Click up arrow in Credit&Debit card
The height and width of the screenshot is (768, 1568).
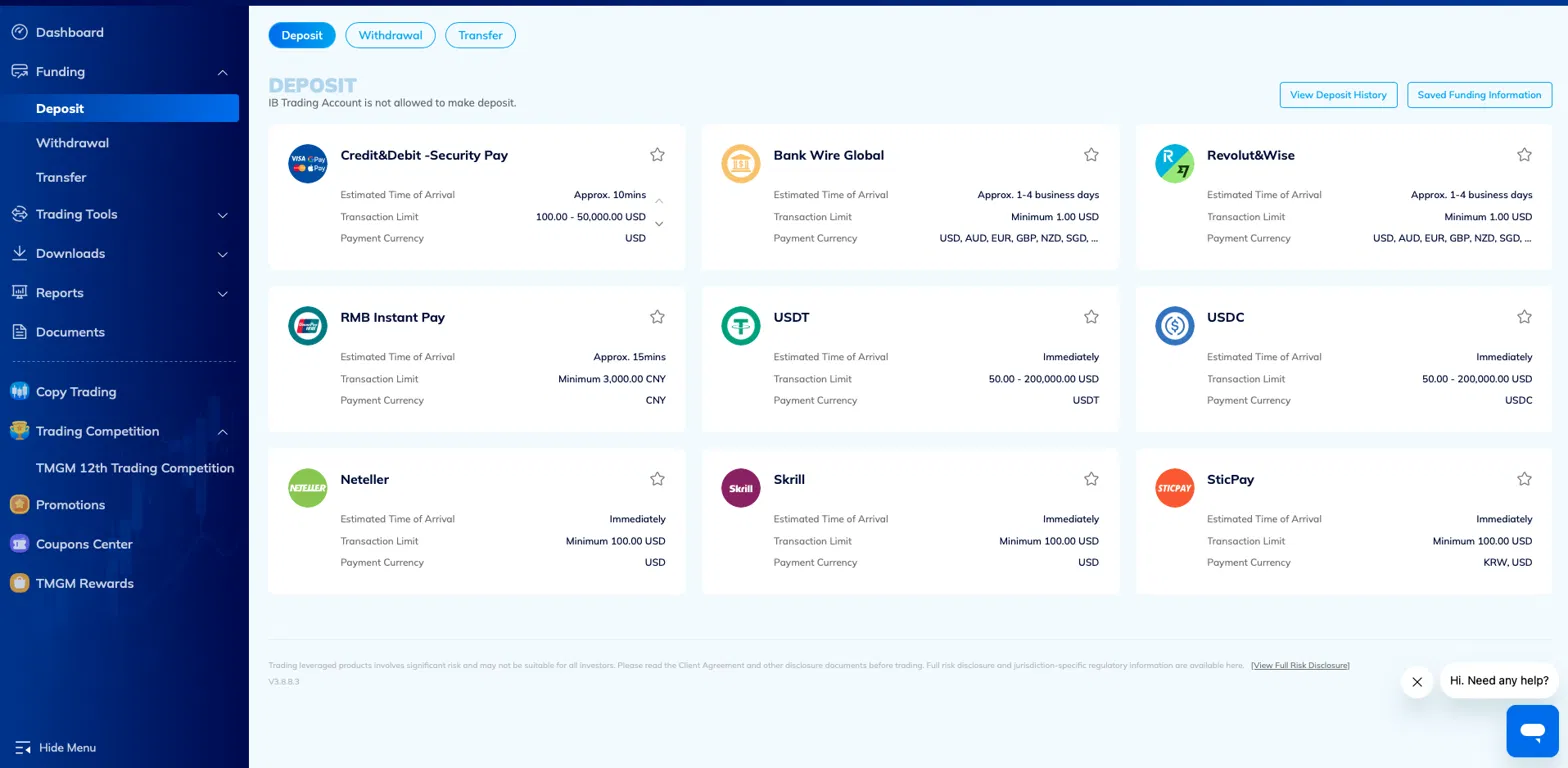tap(659, 201)
